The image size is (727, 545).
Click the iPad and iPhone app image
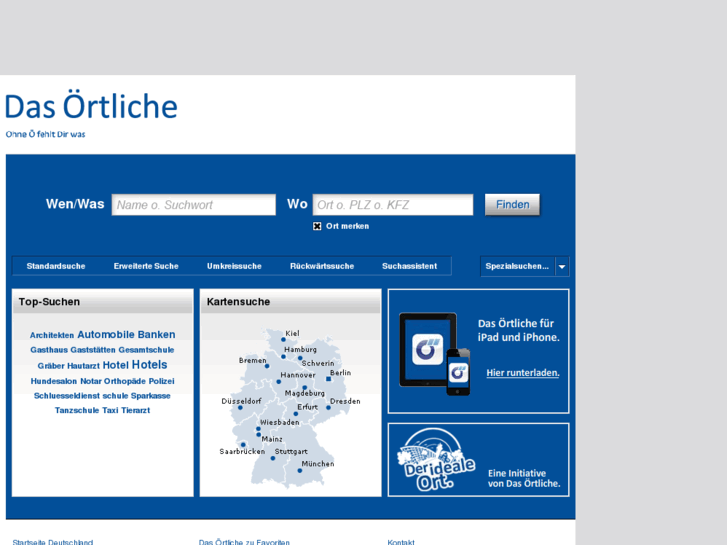[x=435, y=354]
